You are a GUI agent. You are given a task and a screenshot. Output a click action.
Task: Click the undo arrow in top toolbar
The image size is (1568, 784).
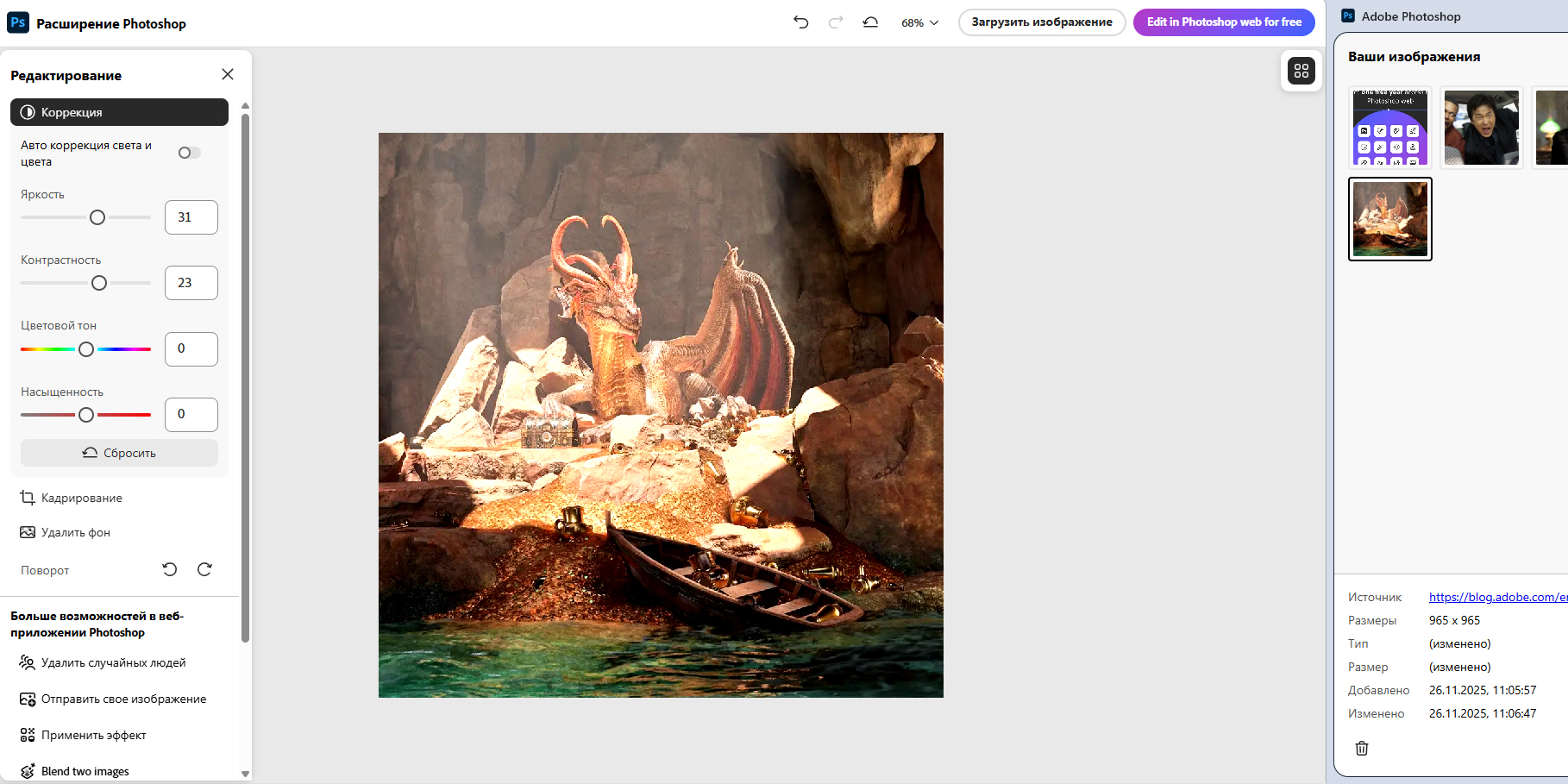(x=801, y=22)
